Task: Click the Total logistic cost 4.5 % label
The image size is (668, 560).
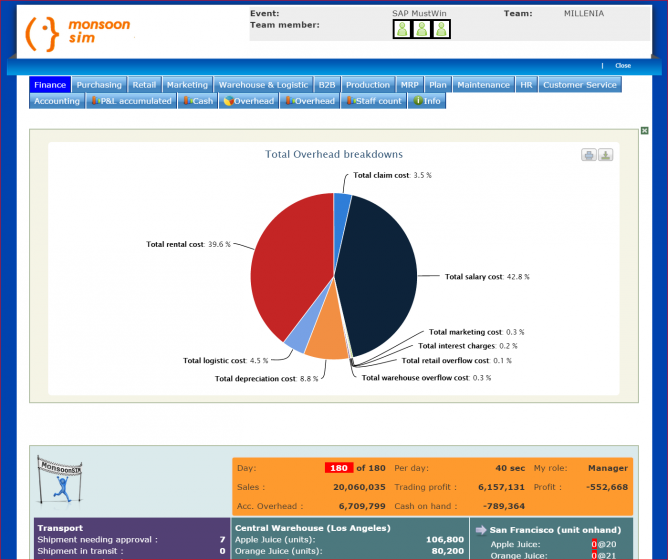Action: [x=225, y=361]
